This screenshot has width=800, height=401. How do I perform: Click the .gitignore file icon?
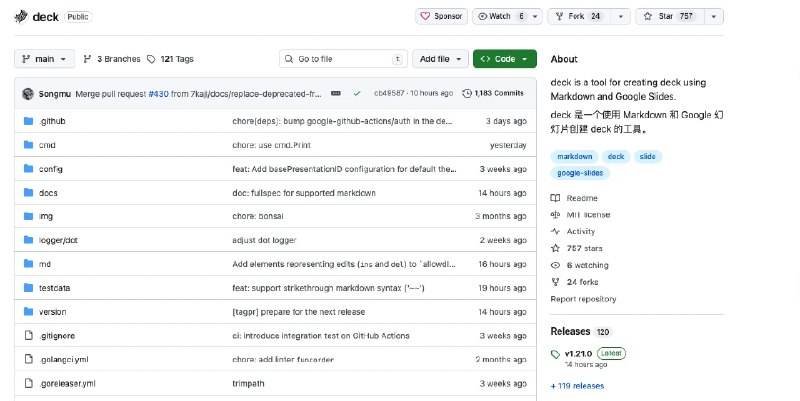click(29, 336)
